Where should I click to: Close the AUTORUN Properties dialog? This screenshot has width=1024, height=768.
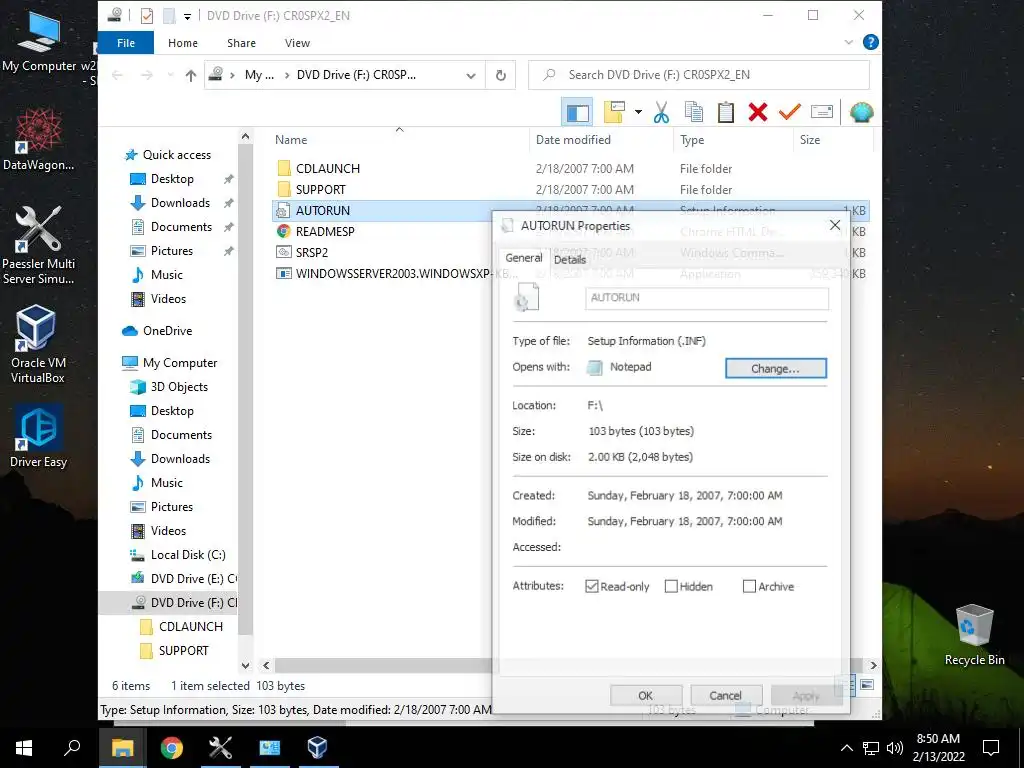tap(835, 225)
